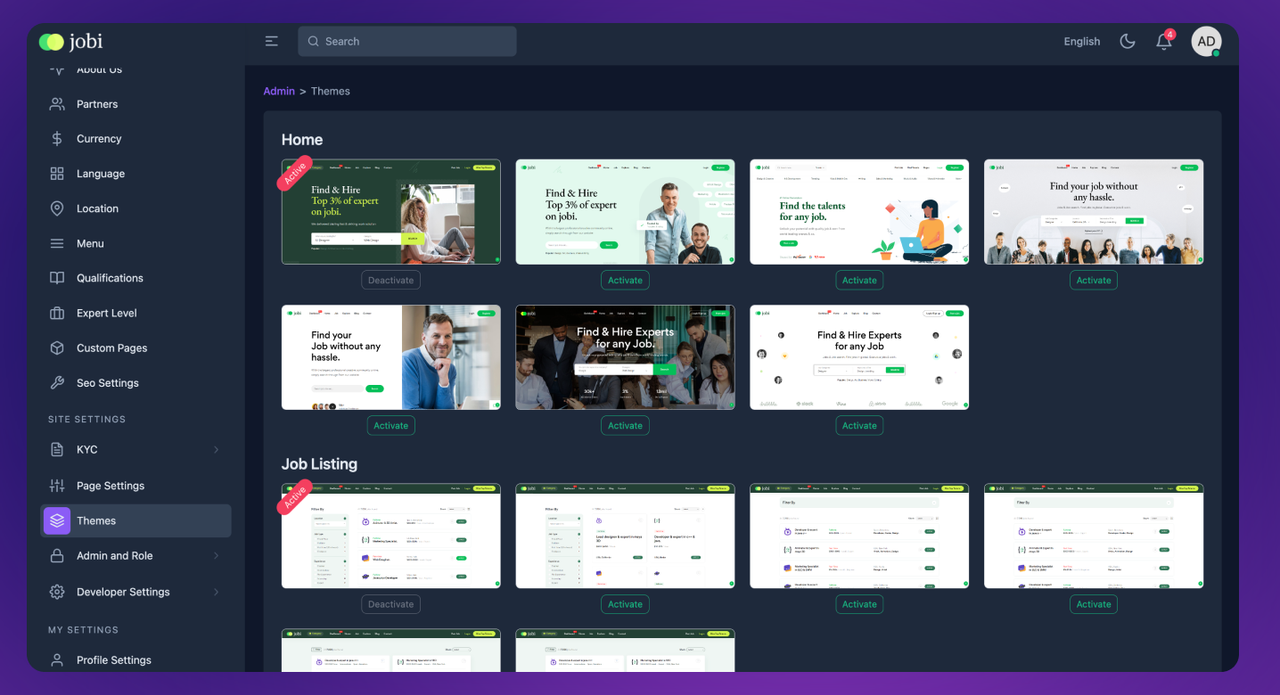Deactivate the active Job Listing theme
Screen dimensions: 1280x695
[x=391, y=604]
